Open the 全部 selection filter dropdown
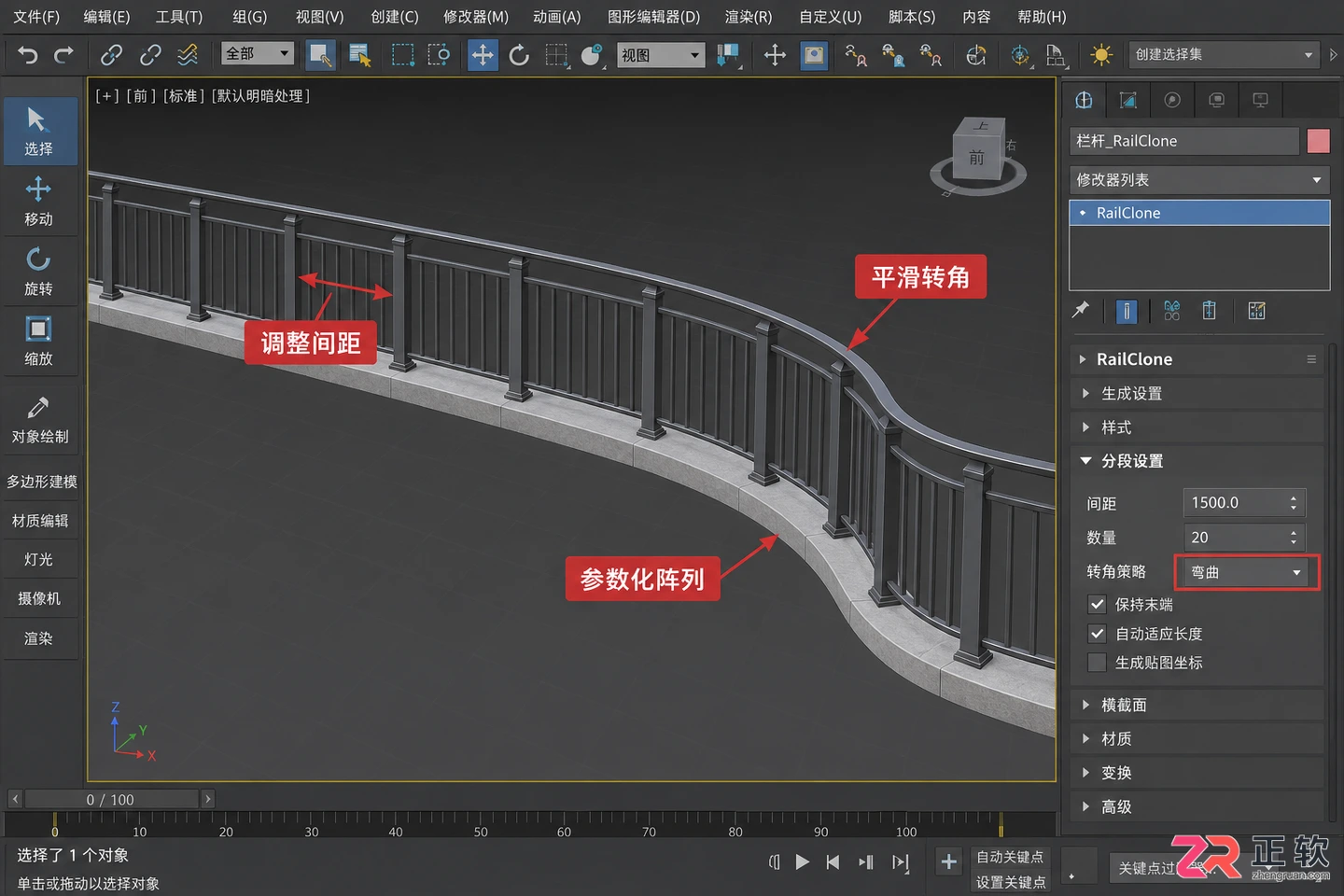This screenshot has height=896, width=1344. 258,54
